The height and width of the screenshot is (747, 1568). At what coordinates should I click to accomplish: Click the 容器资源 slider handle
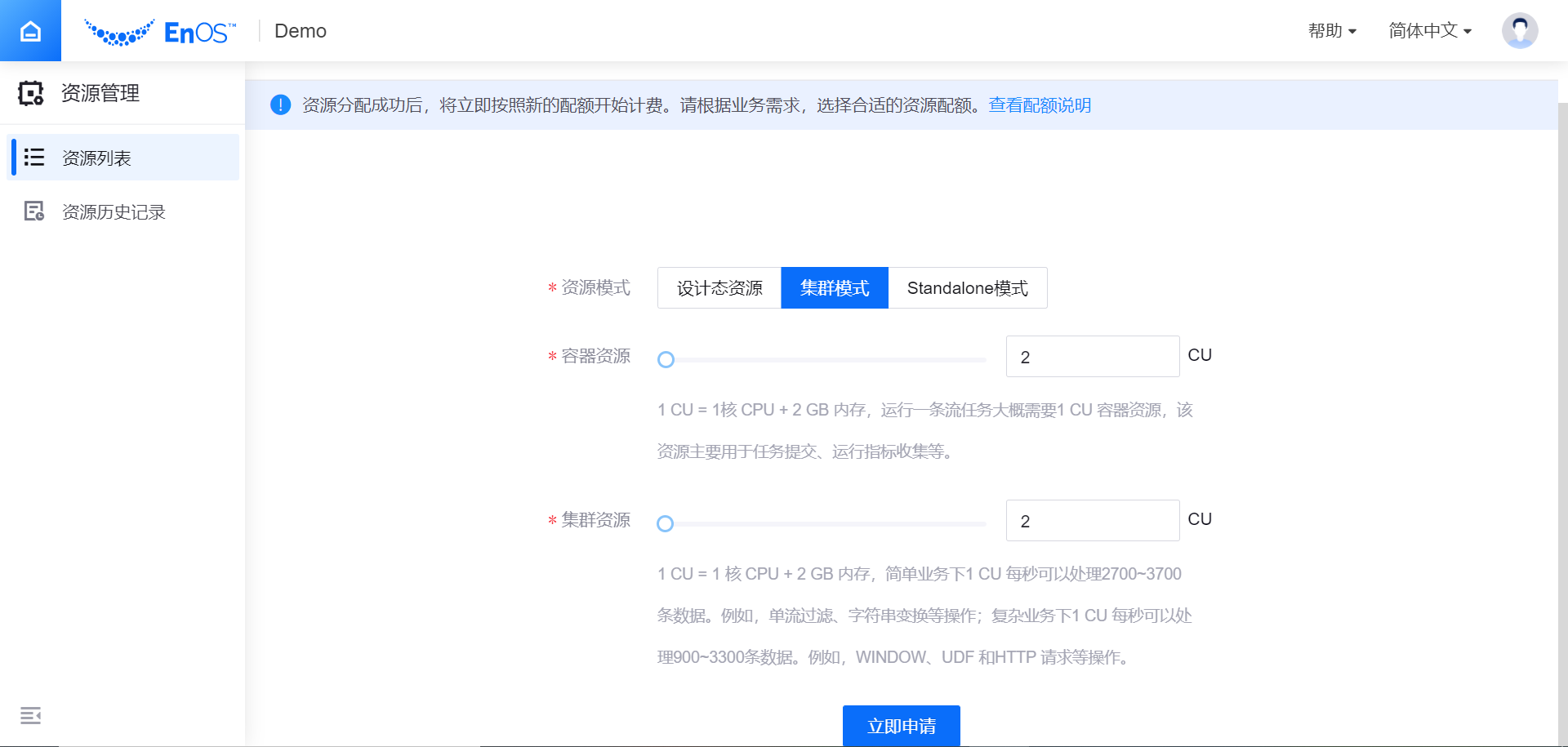click(666, 359)
